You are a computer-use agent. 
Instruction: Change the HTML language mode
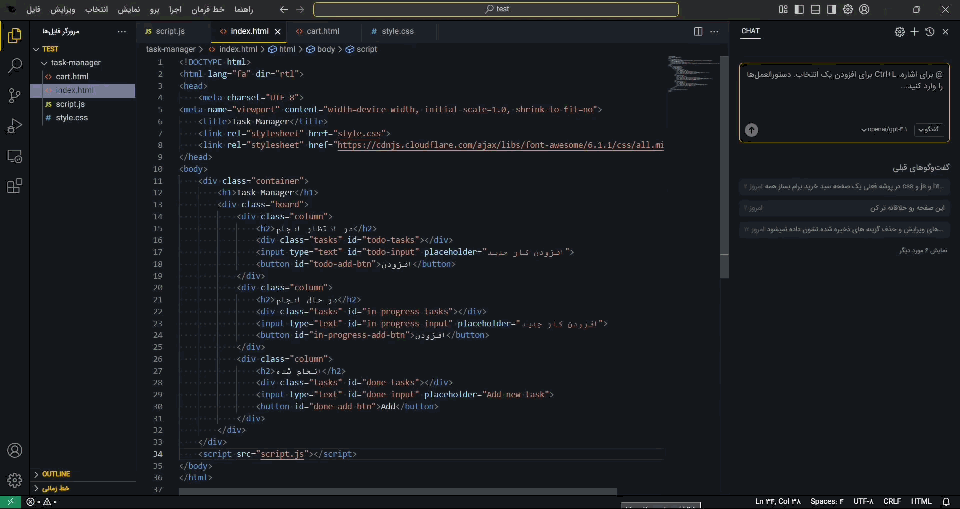pyautogui.click(x=921, y=502)
